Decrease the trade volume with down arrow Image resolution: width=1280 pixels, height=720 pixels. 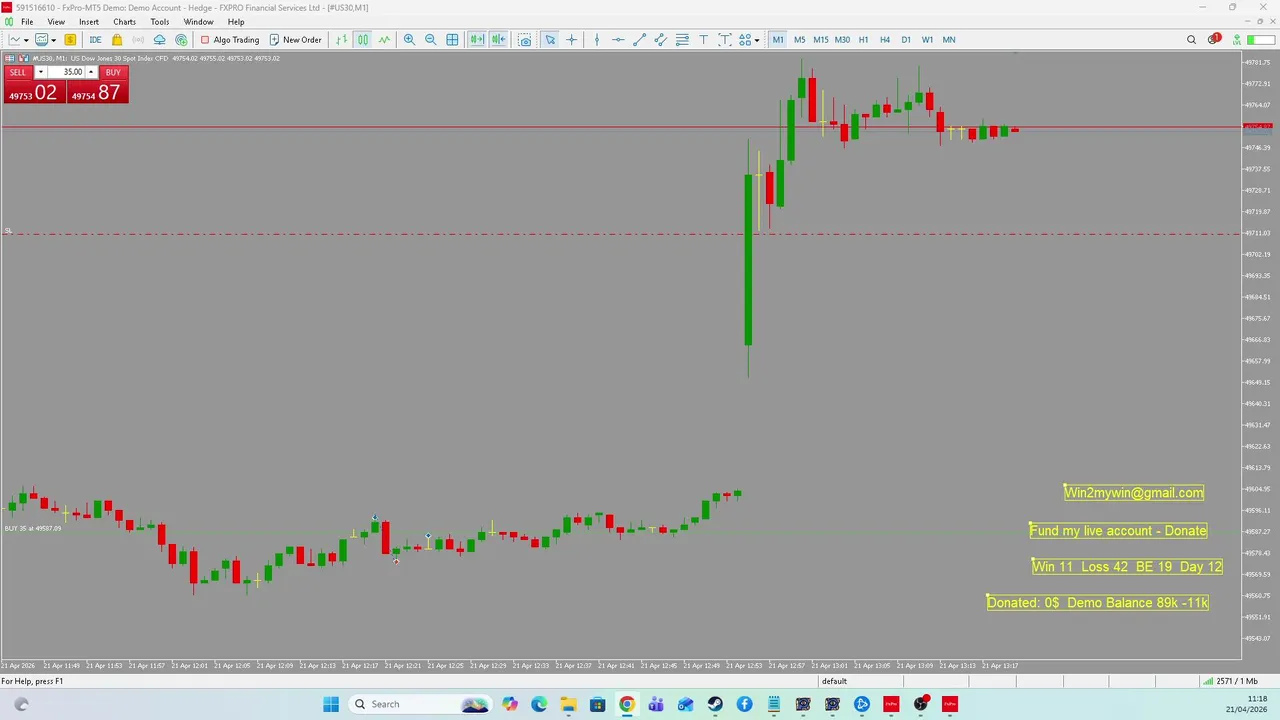coord(41,72)
